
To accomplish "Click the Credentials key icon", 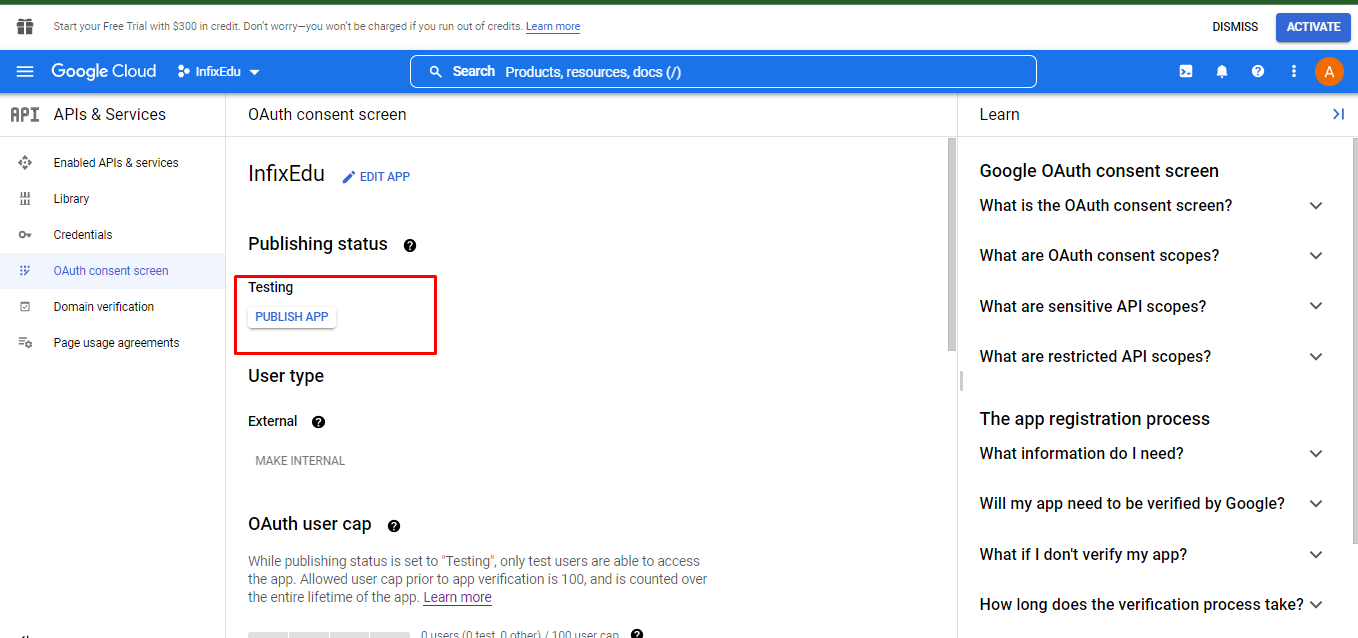I will pyautogui.click(x=25, y=235).
